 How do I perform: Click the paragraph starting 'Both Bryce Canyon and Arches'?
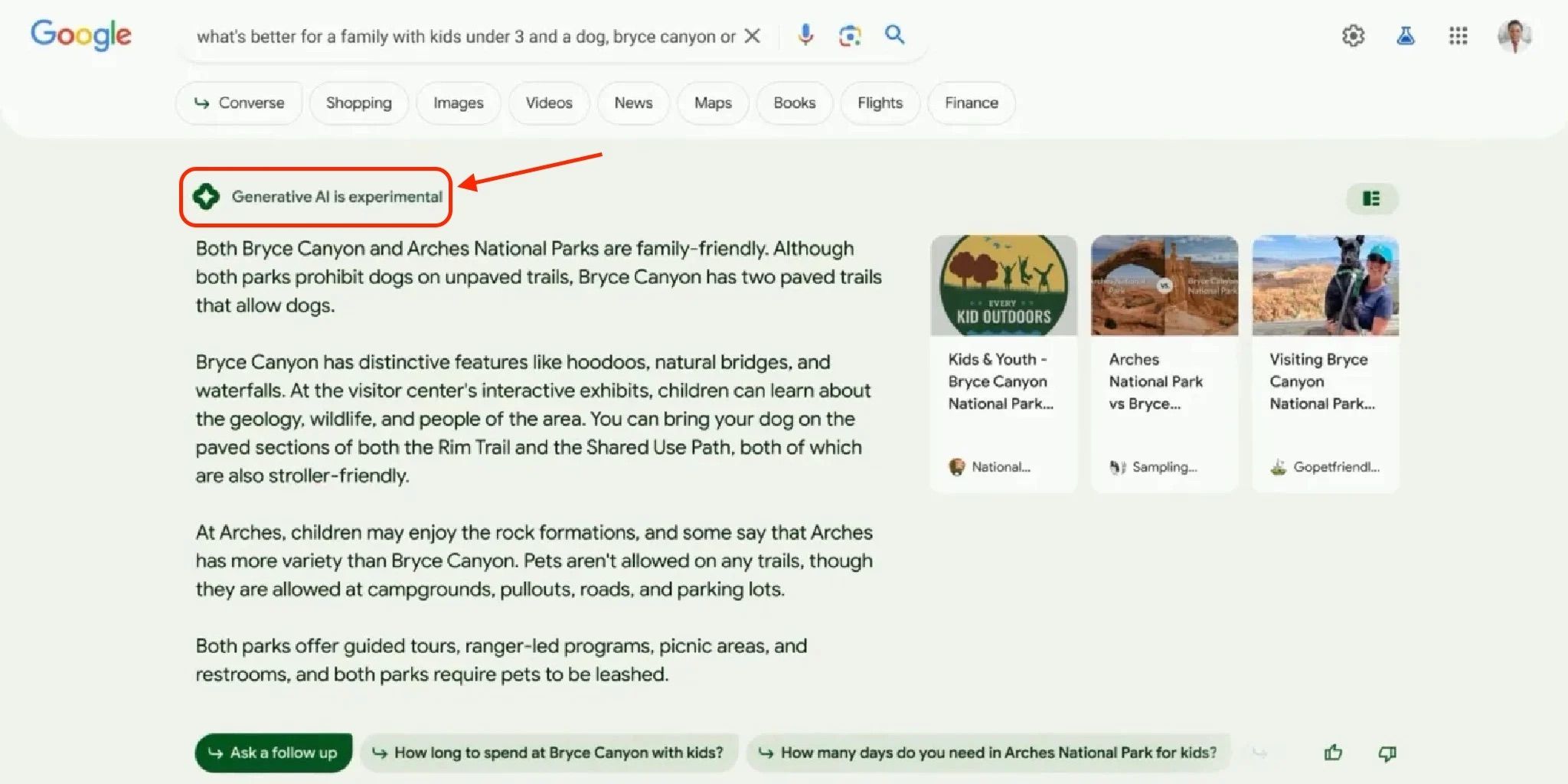click(538, 276)
